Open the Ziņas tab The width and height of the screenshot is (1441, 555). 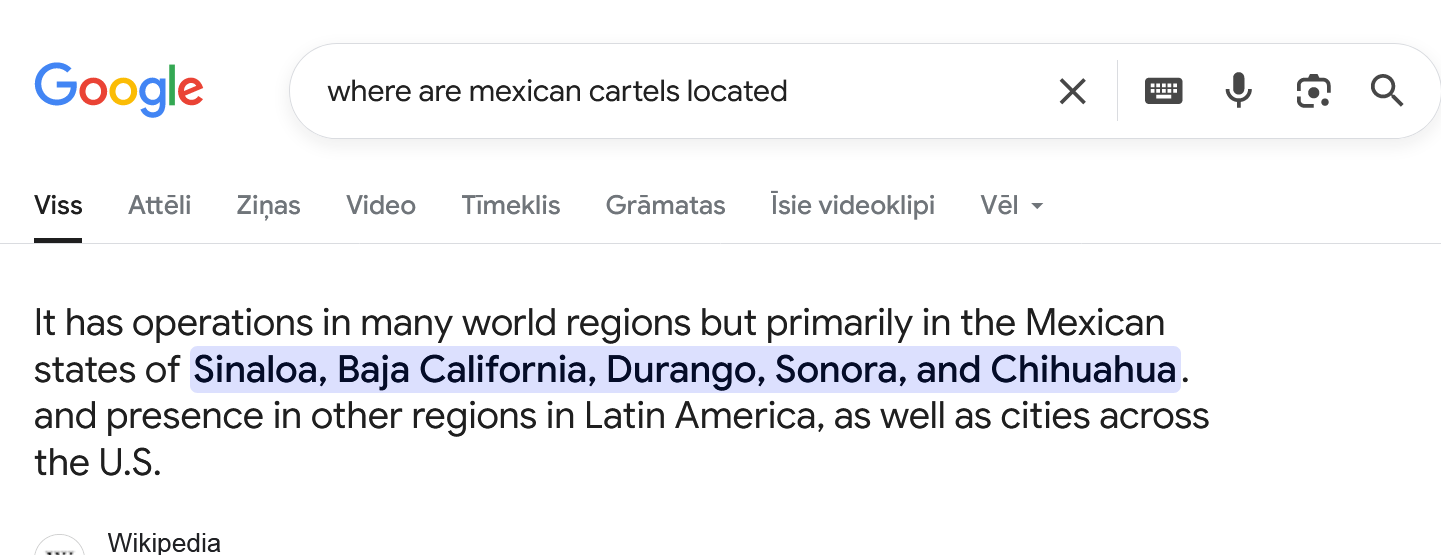click(268, 206)
